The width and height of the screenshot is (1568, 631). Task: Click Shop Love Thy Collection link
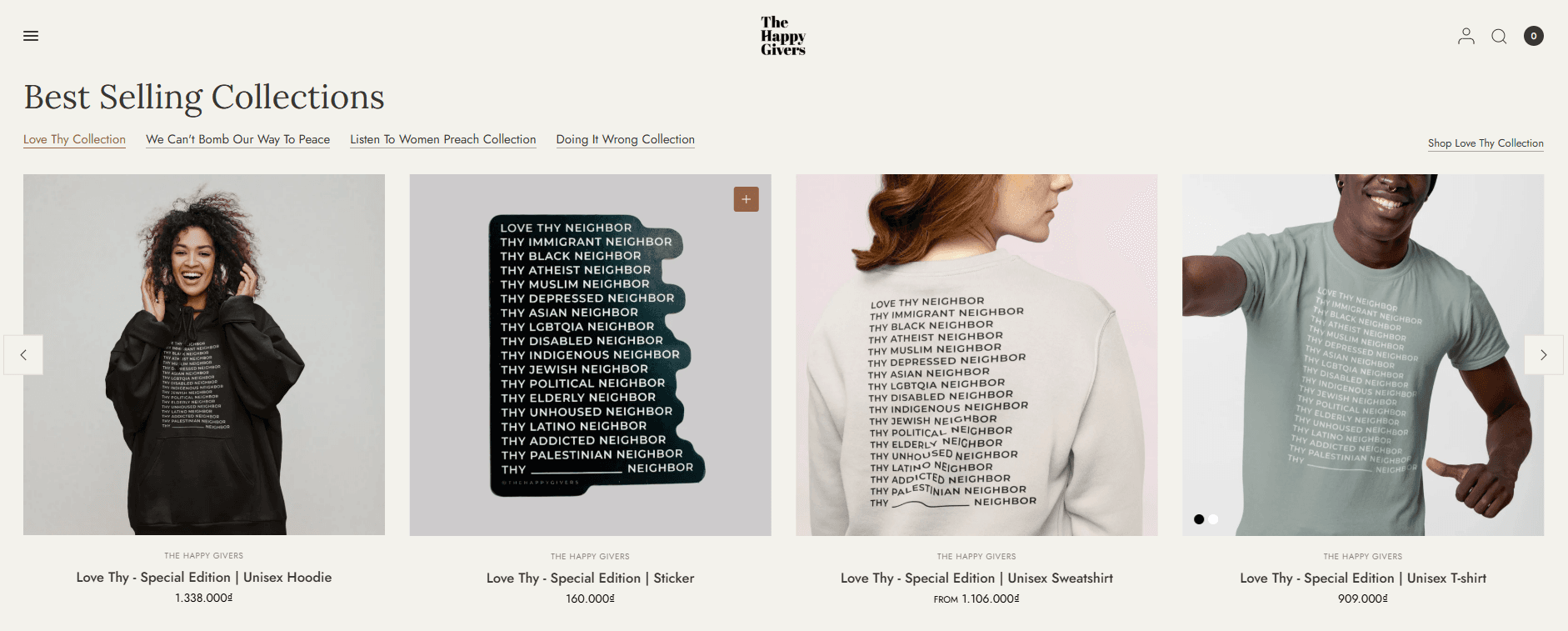pyautogui.click(x=1485, y=143)
